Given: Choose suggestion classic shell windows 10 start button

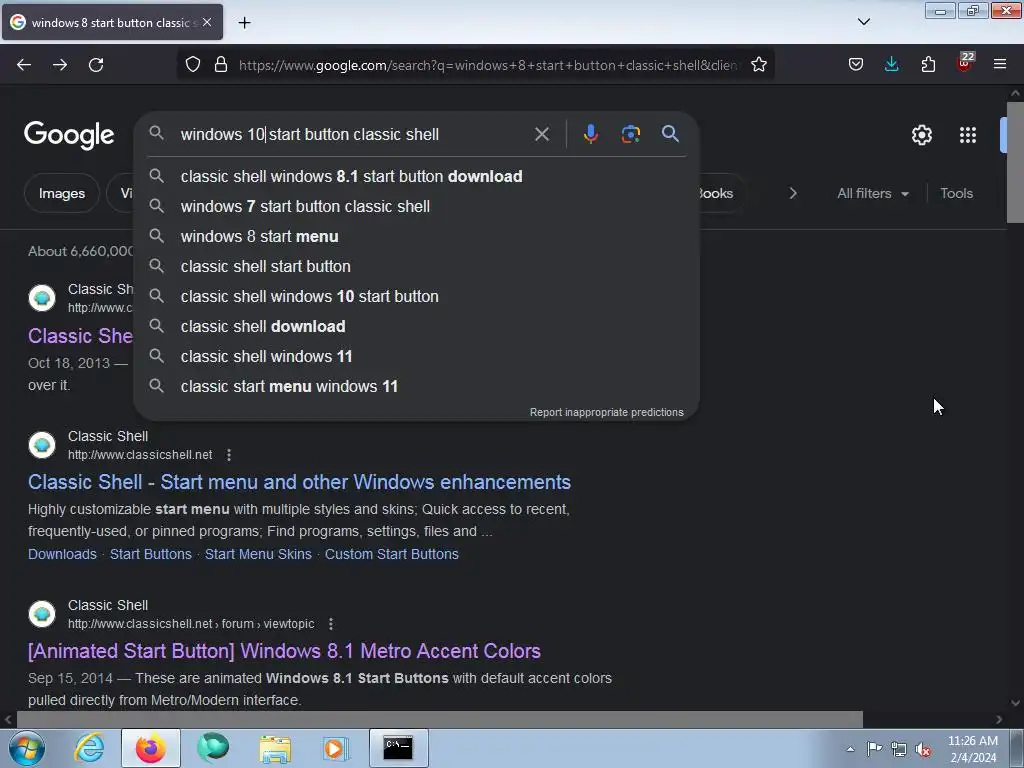Looking at the screenshot, I should [416, 296].
